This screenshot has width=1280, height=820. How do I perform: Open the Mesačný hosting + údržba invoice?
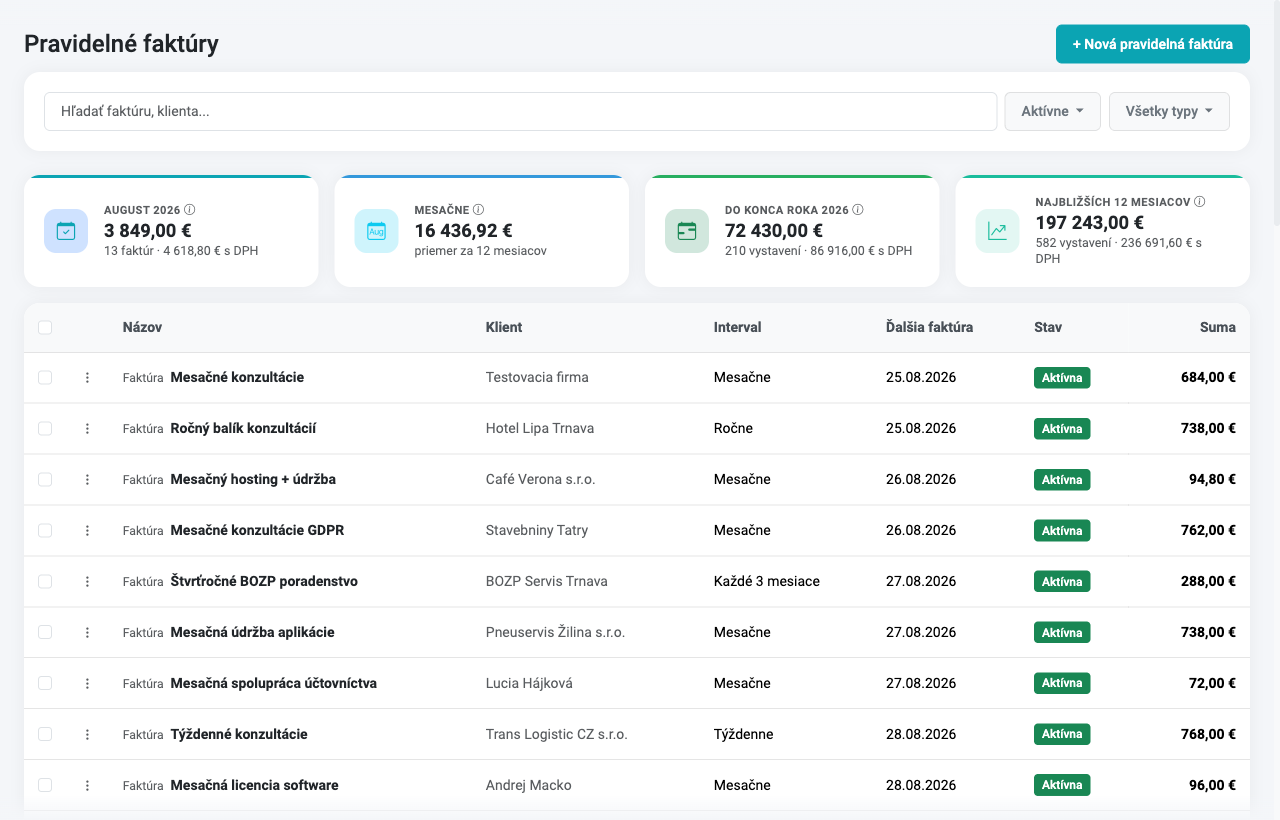[253, 480]
